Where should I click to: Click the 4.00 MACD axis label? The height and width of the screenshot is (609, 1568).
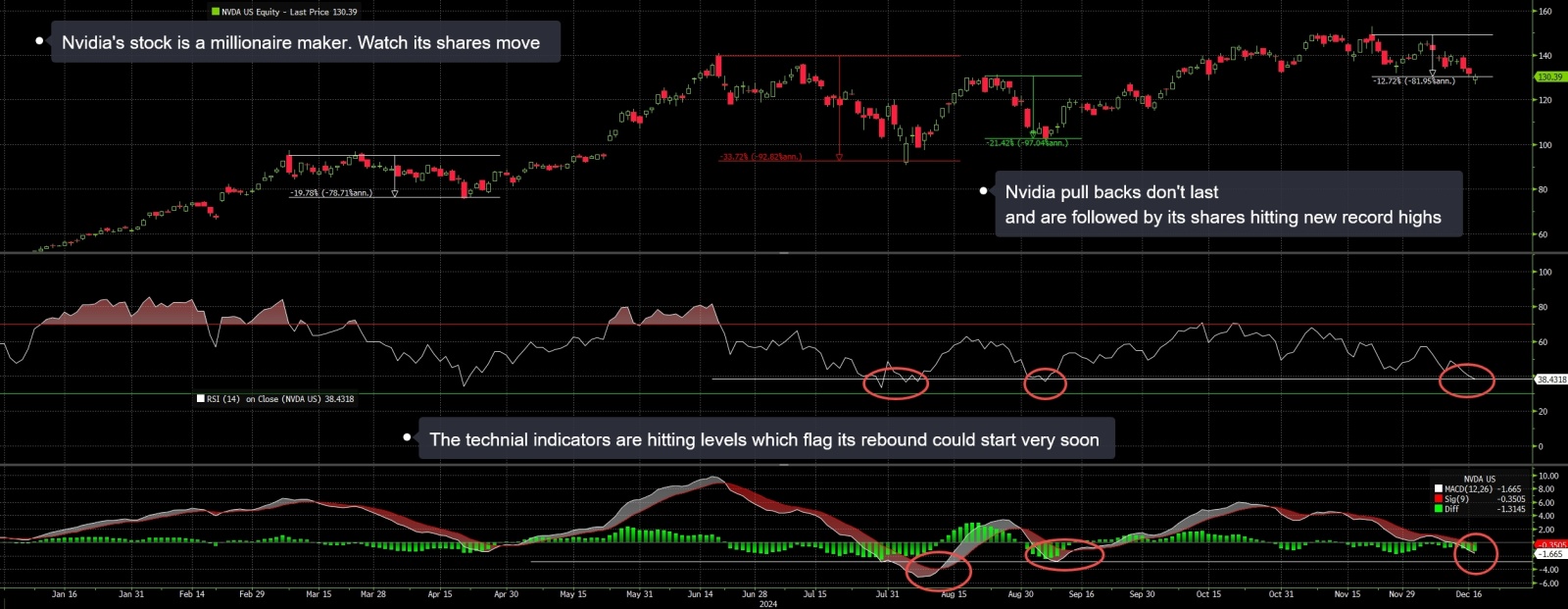[x=1547, y=517]
